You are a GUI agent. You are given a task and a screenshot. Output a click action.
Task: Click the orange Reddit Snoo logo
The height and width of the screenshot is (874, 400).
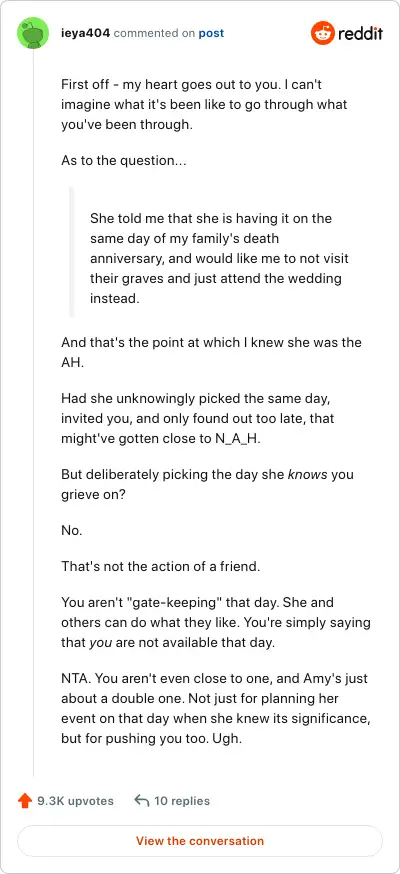click(x=321, y=33)
